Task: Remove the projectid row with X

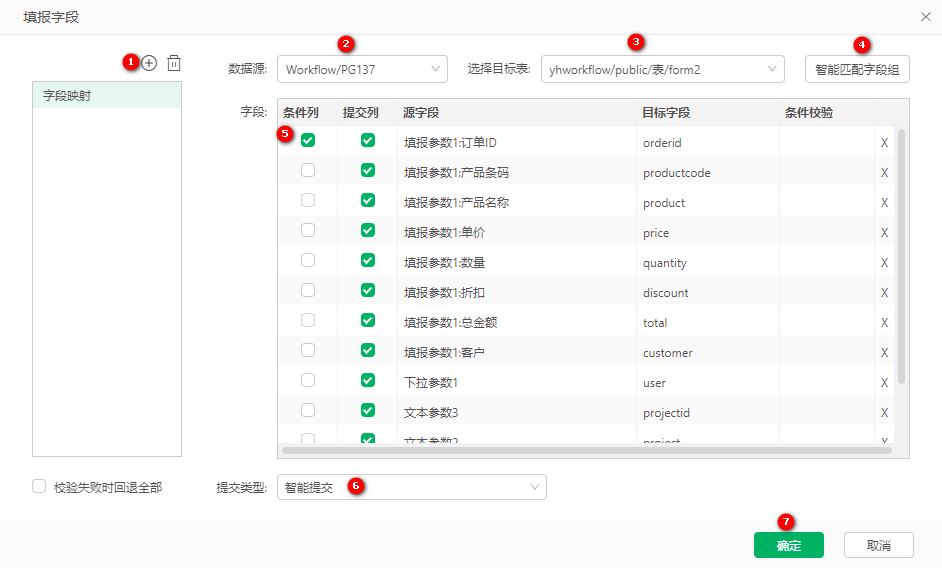Action: click(x=884, y=413)
